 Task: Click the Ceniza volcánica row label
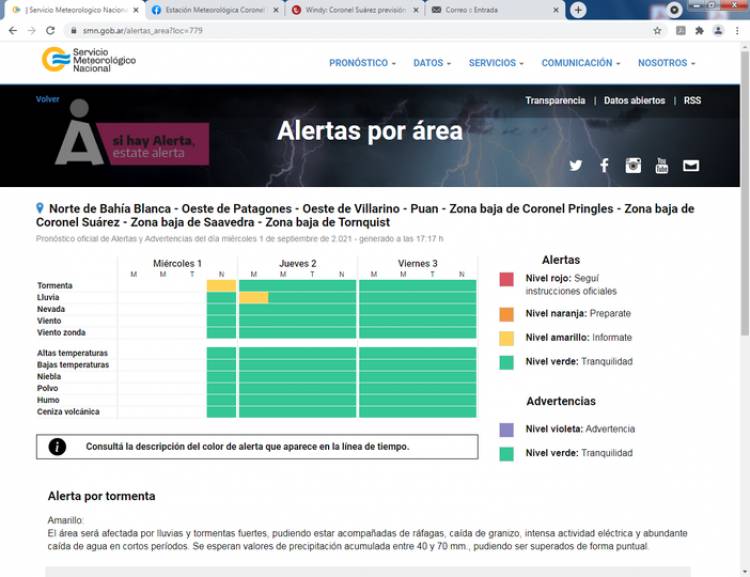(68, 412)
